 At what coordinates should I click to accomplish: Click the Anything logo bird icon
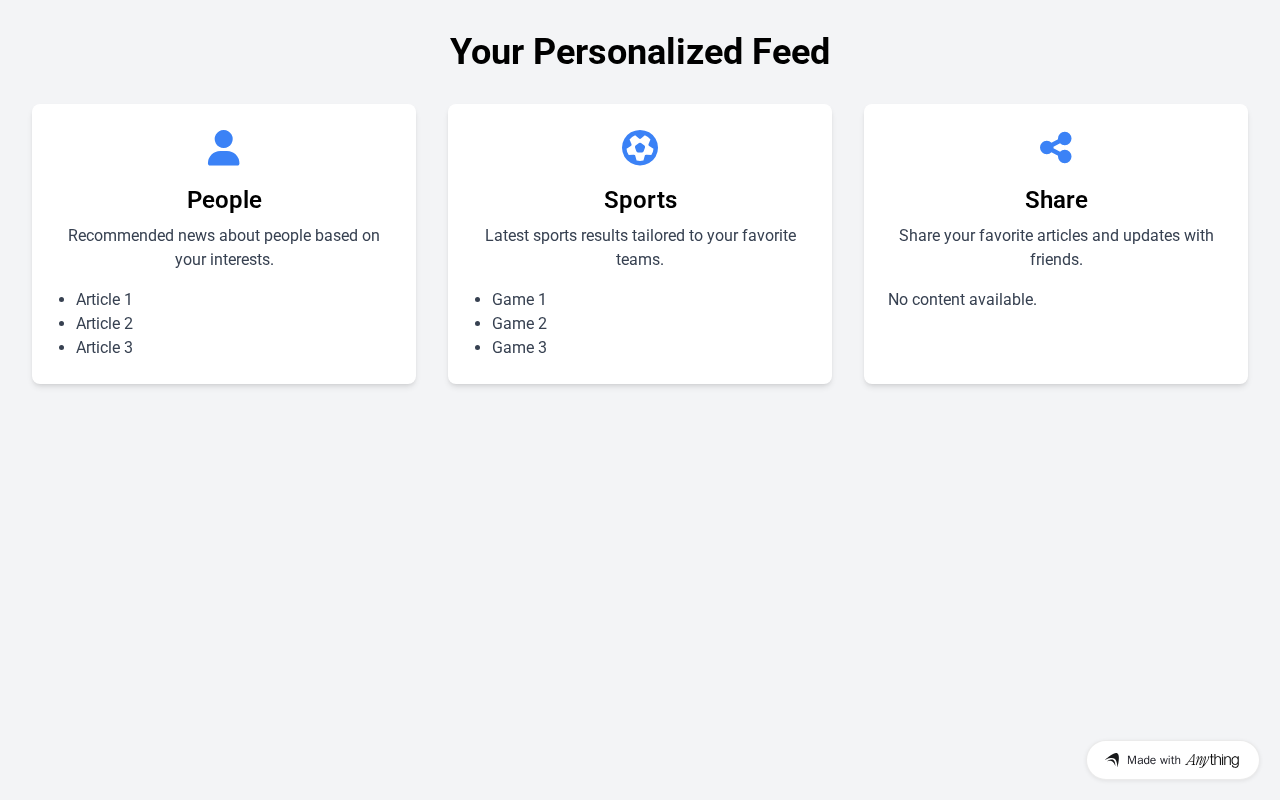click(x=1112, y=760)
